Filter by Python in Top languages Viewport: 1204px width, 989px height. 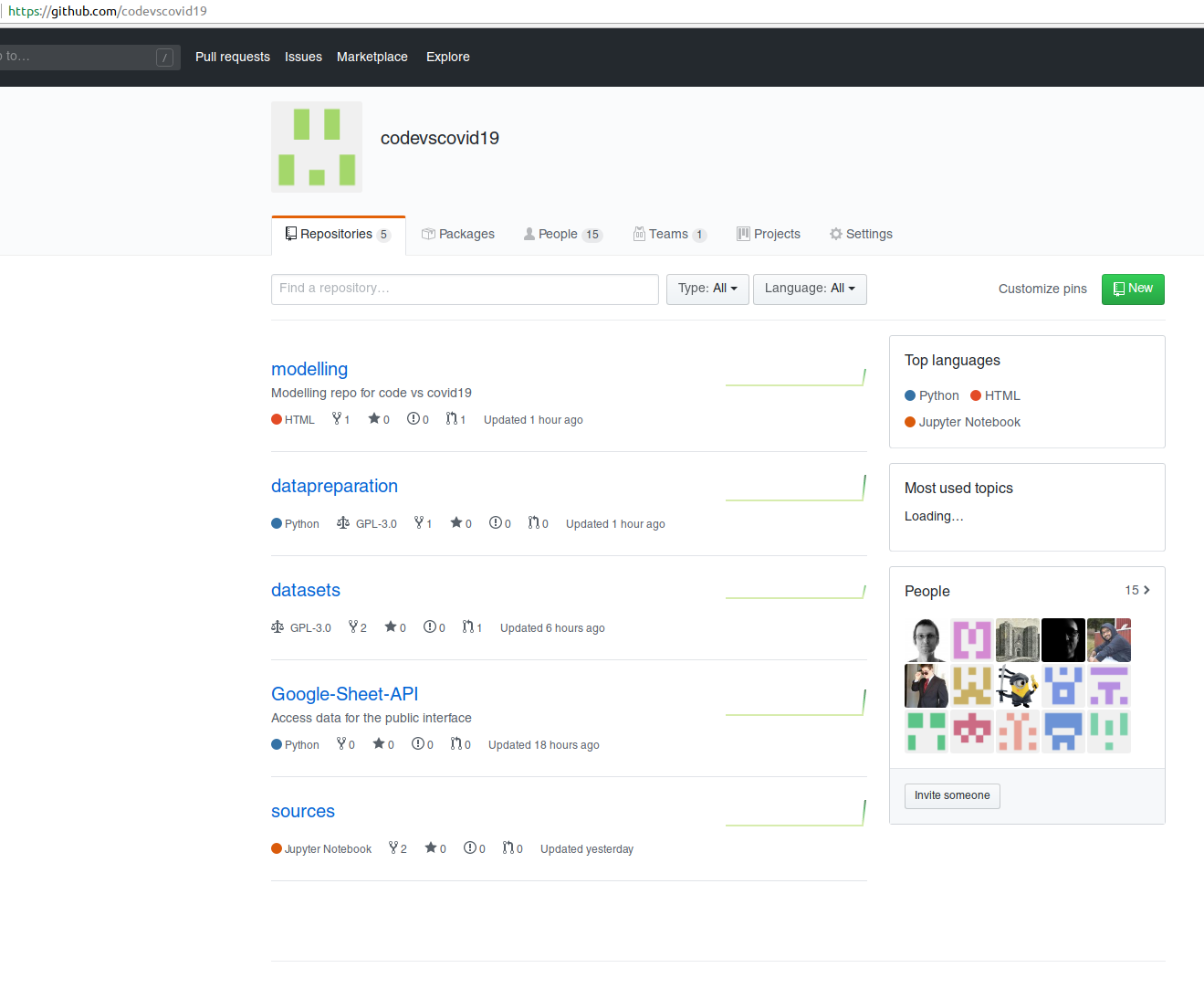[932, 395]
